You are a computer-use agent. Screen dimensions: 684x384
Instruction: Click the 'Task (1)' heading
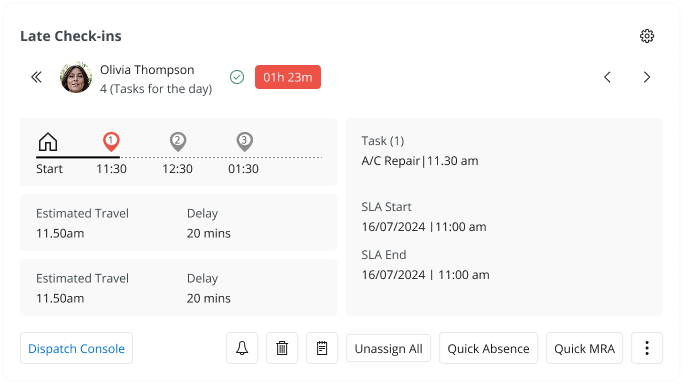pos(383,141)
